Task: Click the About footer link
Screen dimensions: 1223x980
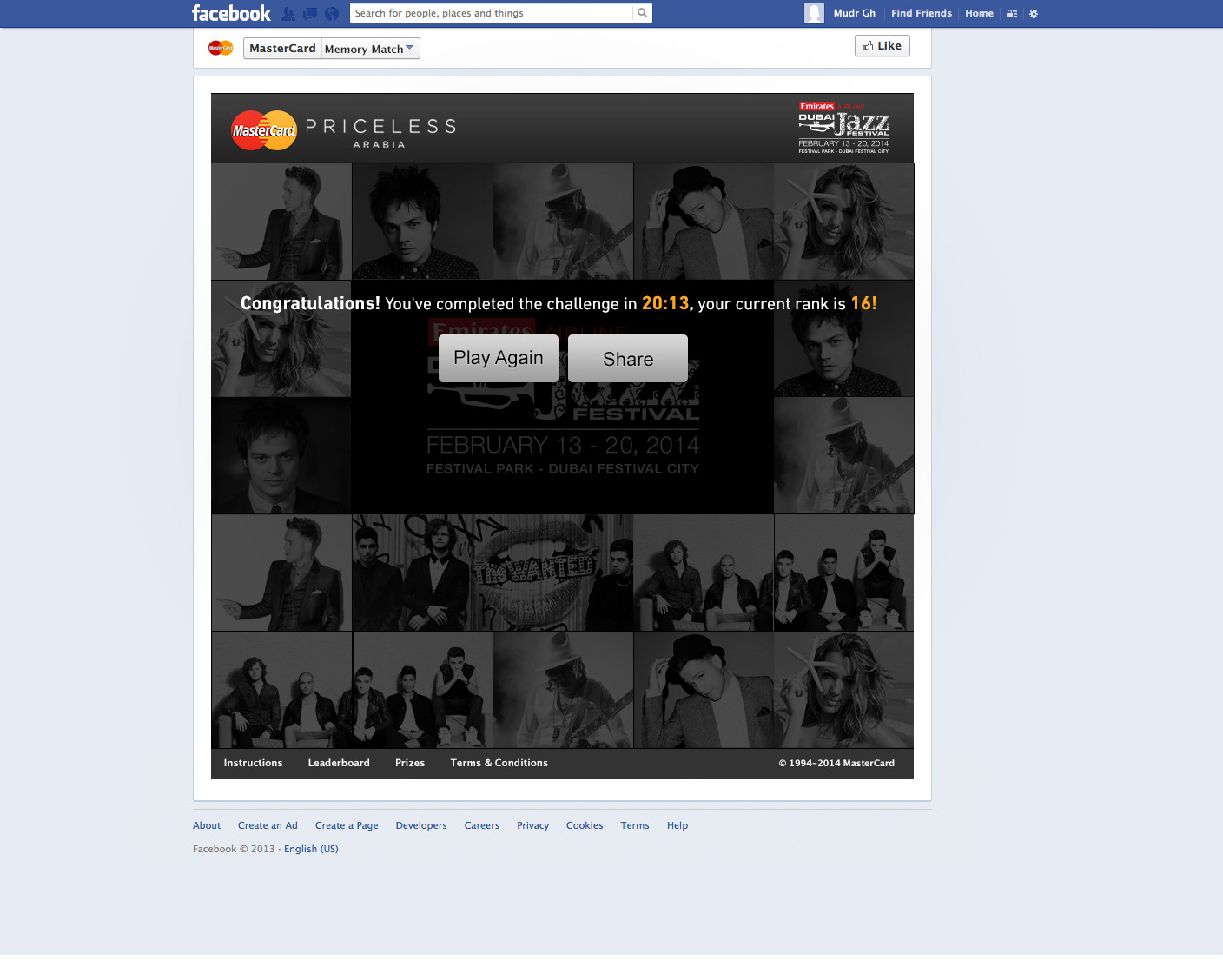Action: pyautogui.click(x=207, y=825)
